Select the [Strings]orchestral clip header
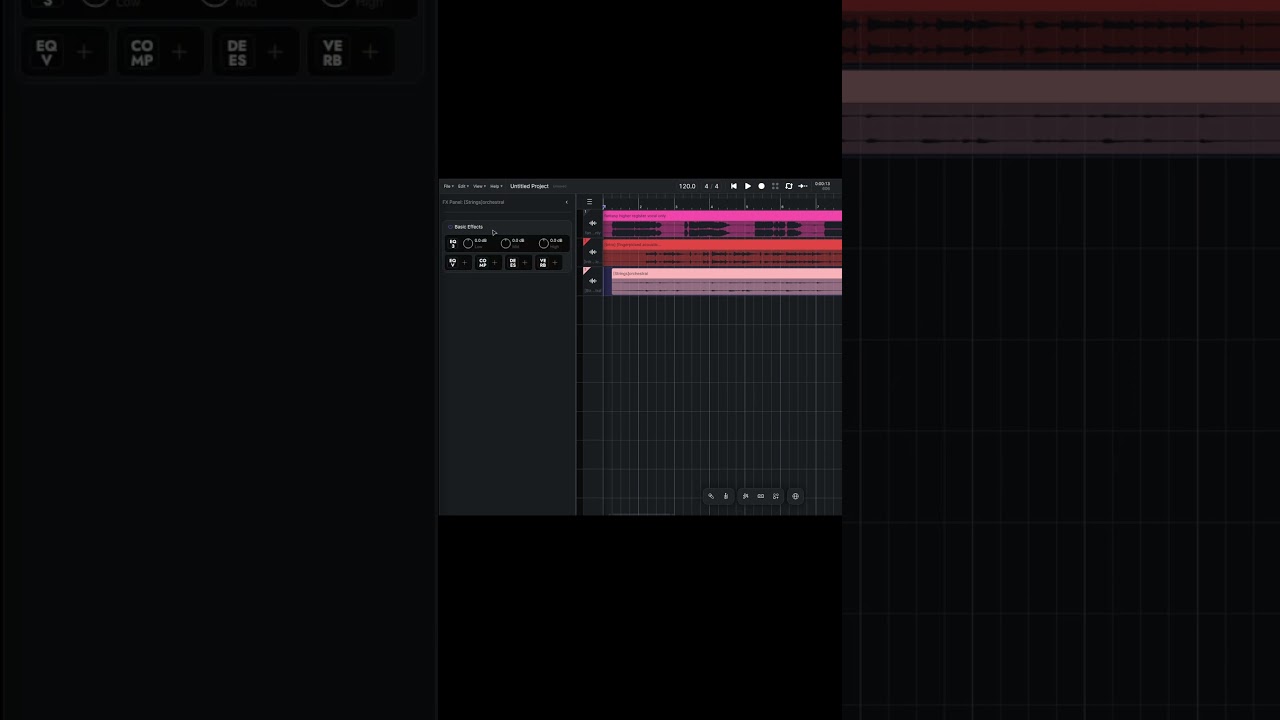Viewport: 1280px width, 720px height. click(x=727, y=274)
